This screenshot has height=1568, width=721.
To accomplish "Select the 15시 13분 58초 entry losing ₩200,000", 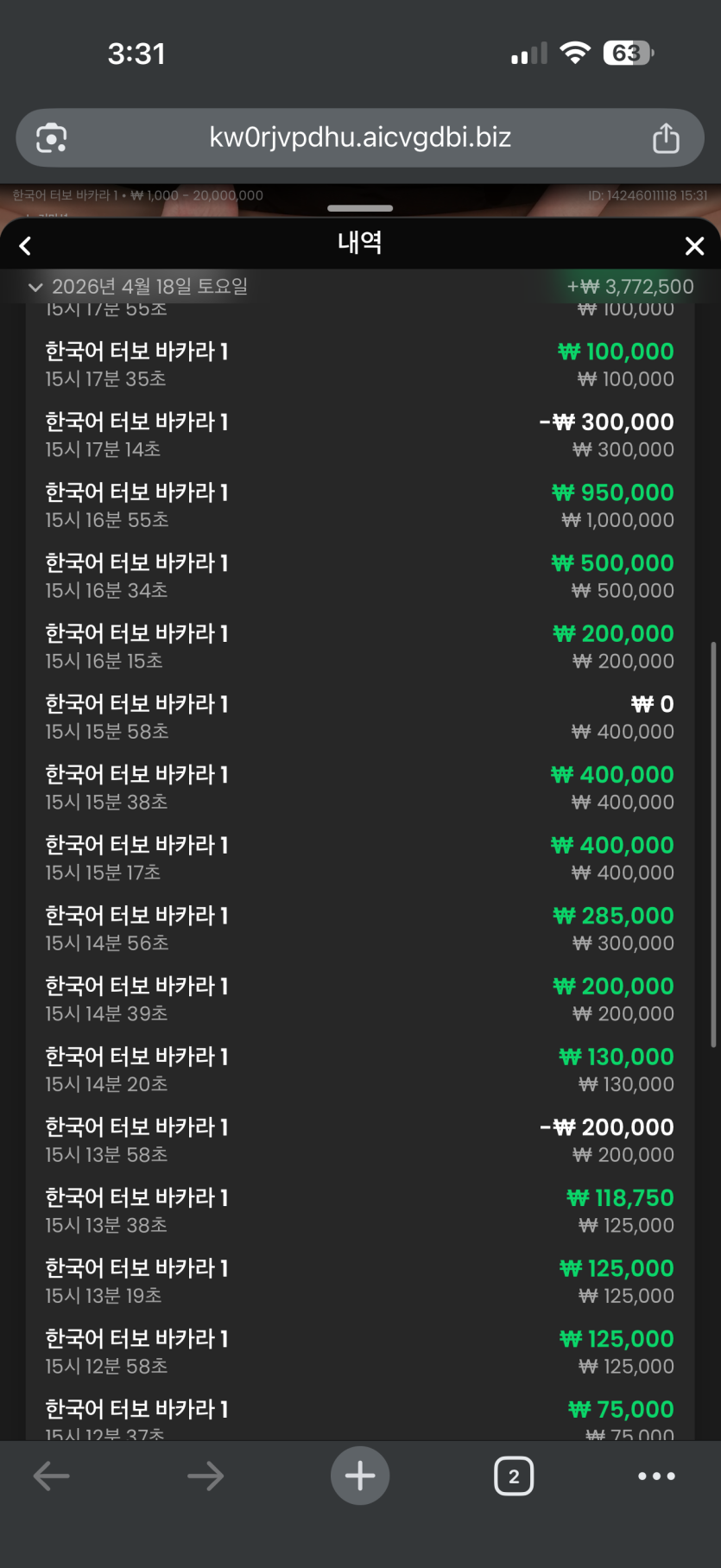I will 359,1140.
